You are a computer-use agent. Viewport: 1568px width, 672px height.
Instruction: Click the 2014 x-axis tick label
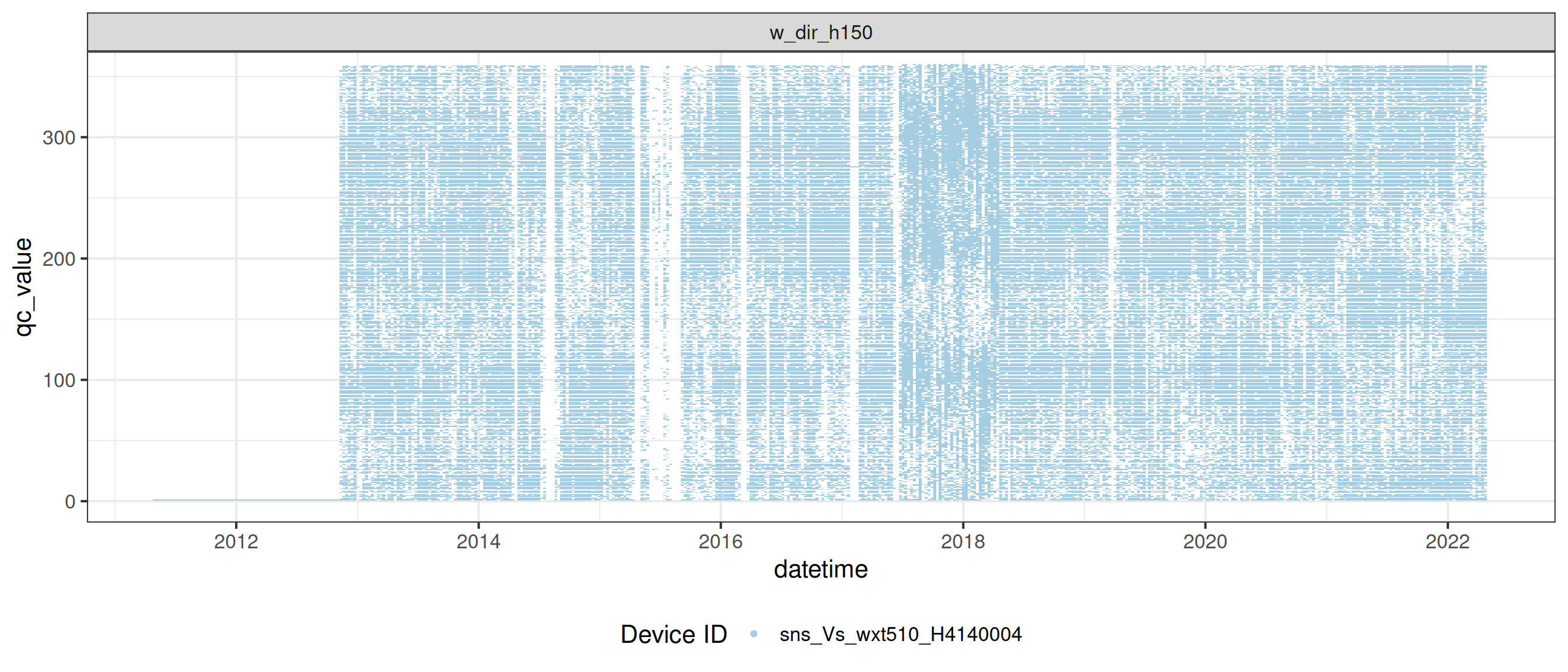click(x=478, y=541)
